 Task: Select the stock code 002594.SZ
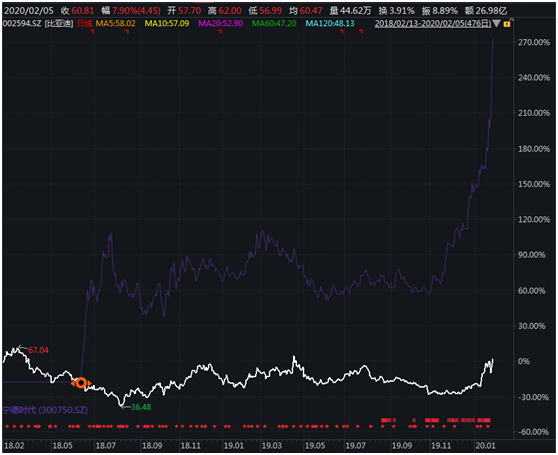(x=22, y=23)
